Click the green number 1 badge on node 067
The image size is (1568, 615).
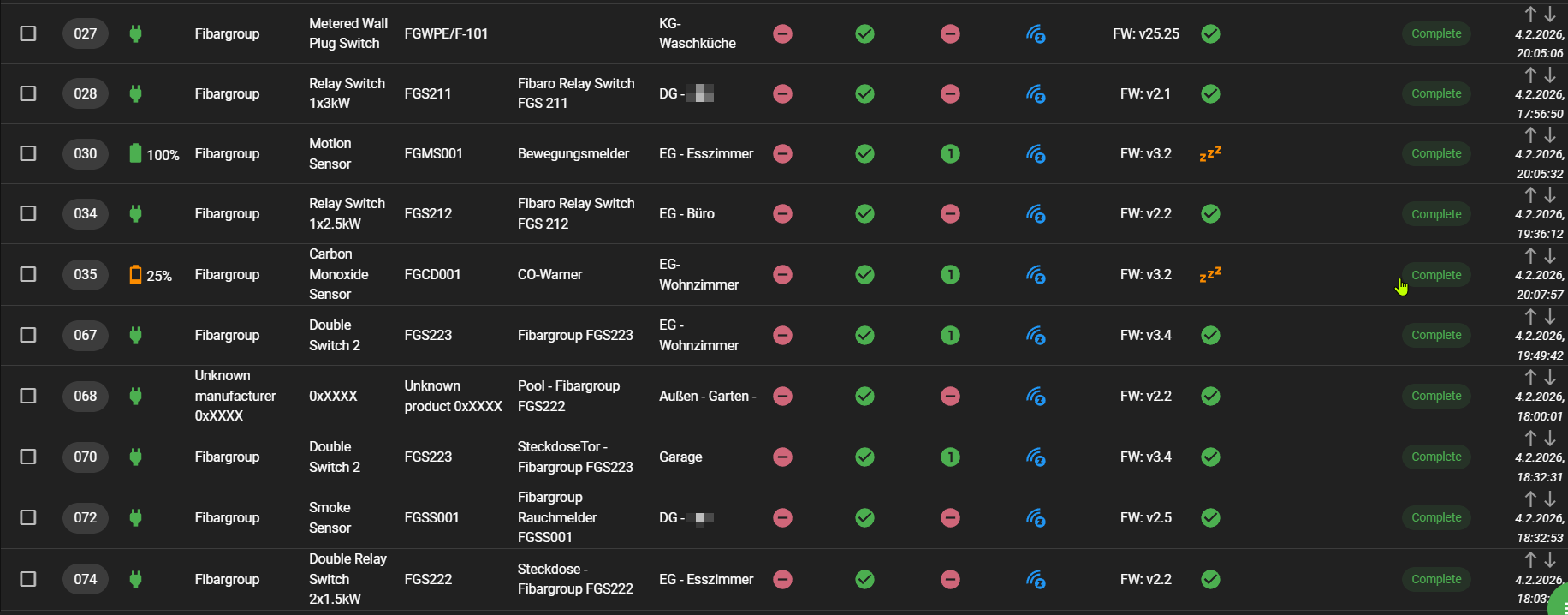(950, 335)
